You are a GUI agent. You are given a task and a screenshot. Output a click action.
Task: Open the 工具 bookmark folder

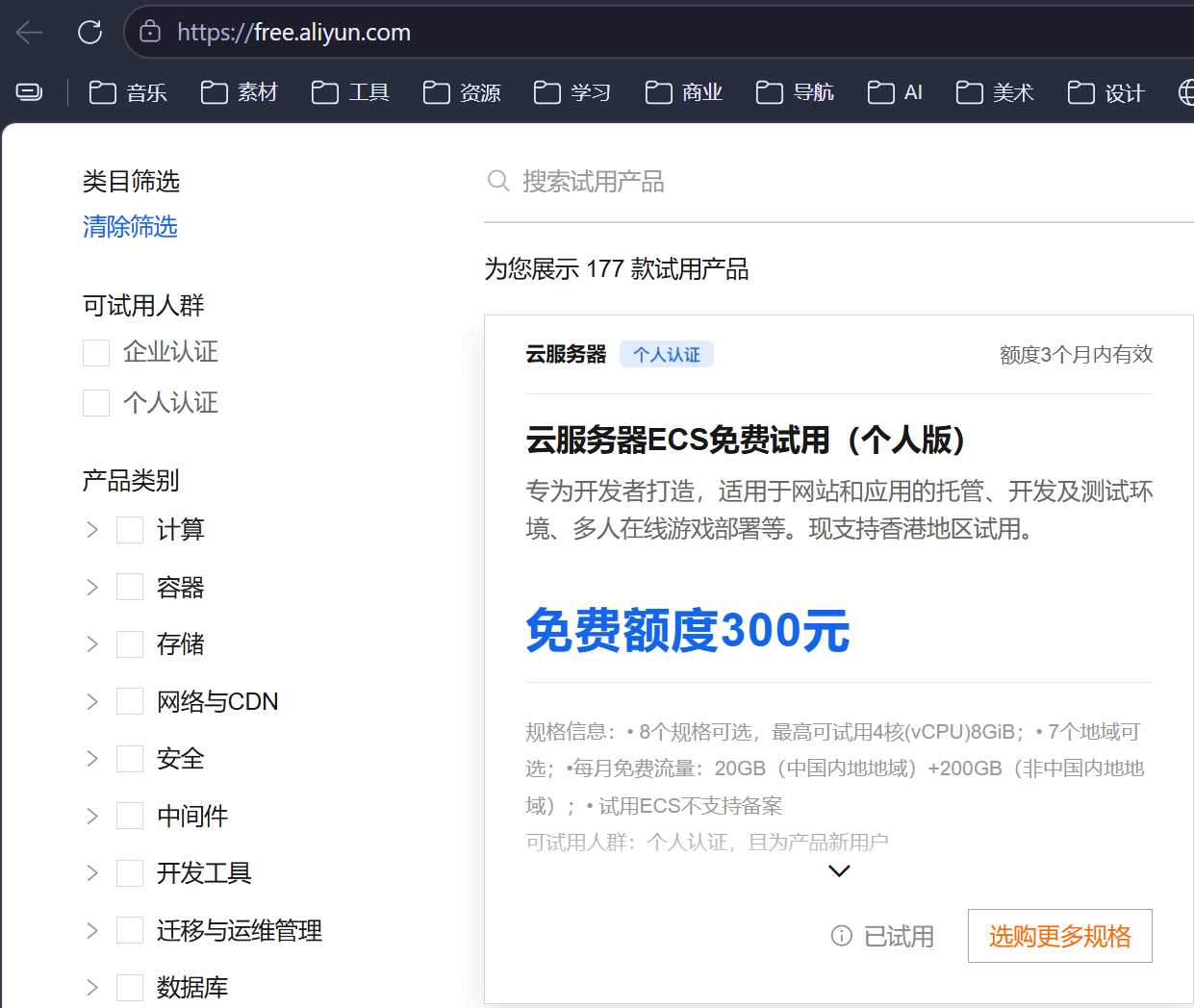pos(350,92)
